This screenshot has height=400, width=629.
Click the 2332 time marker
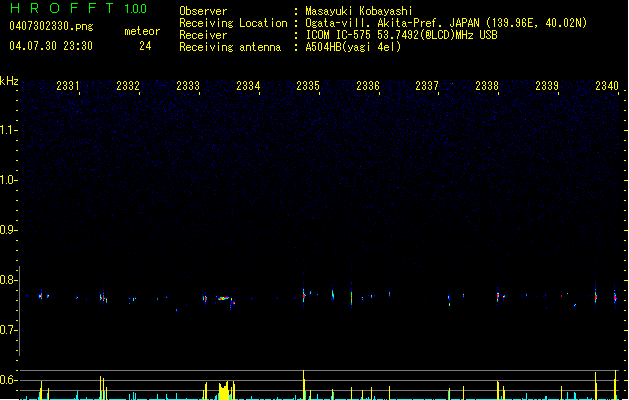point(128,85)
